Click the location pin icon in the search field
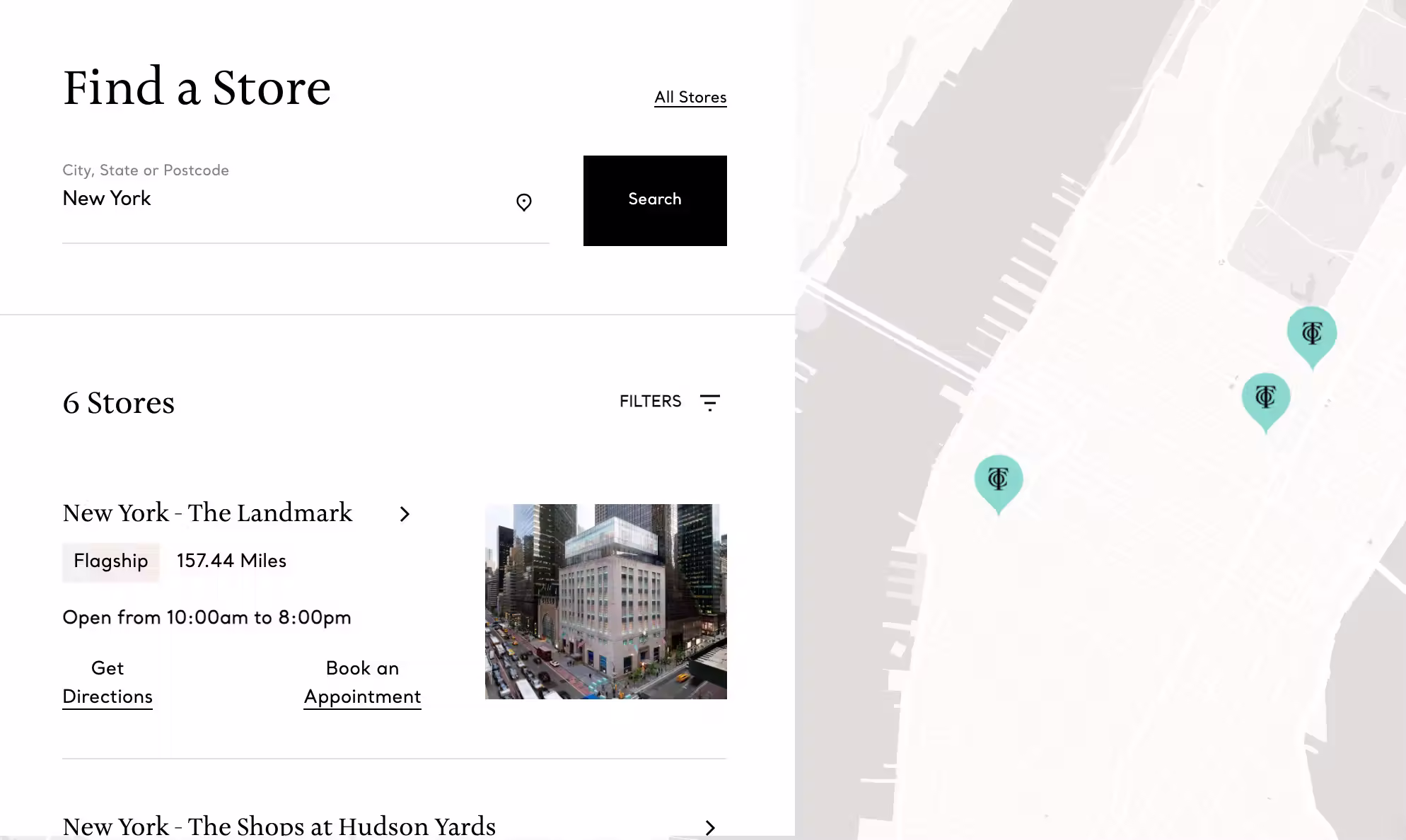 click(523, 203)
